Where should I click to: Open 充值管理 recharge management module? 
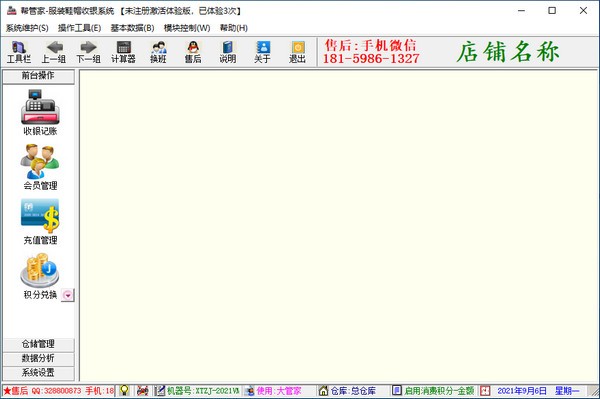(x=40, y=222)
